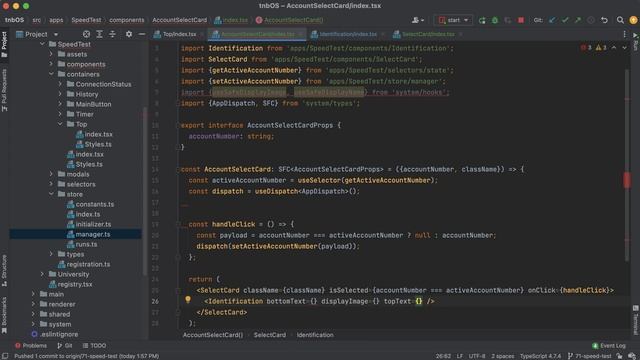Click the Project panel vertical scrollbar
The width and height of the screenshot is (640, 360).
(x=145, y=192)
